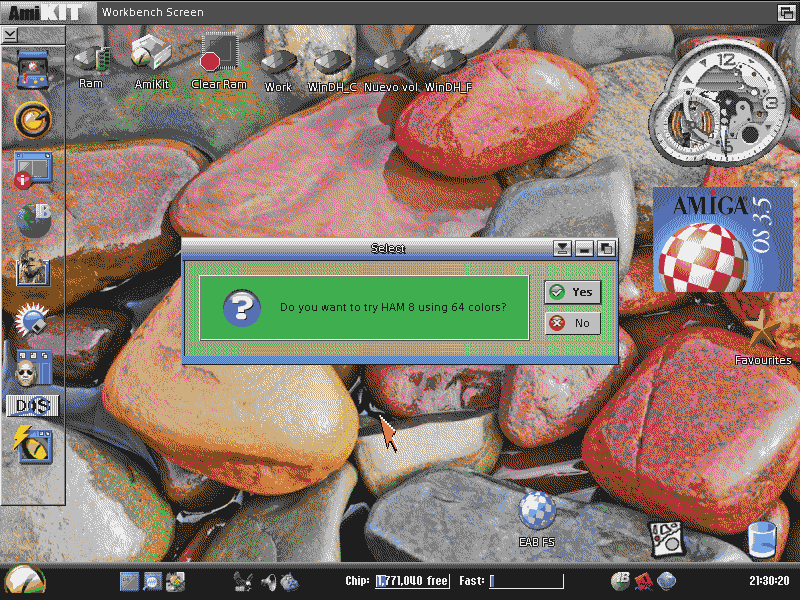This screenshot has height=600, width=800.
Task: Open the Favourites star icon
Action: click(762, 338)
